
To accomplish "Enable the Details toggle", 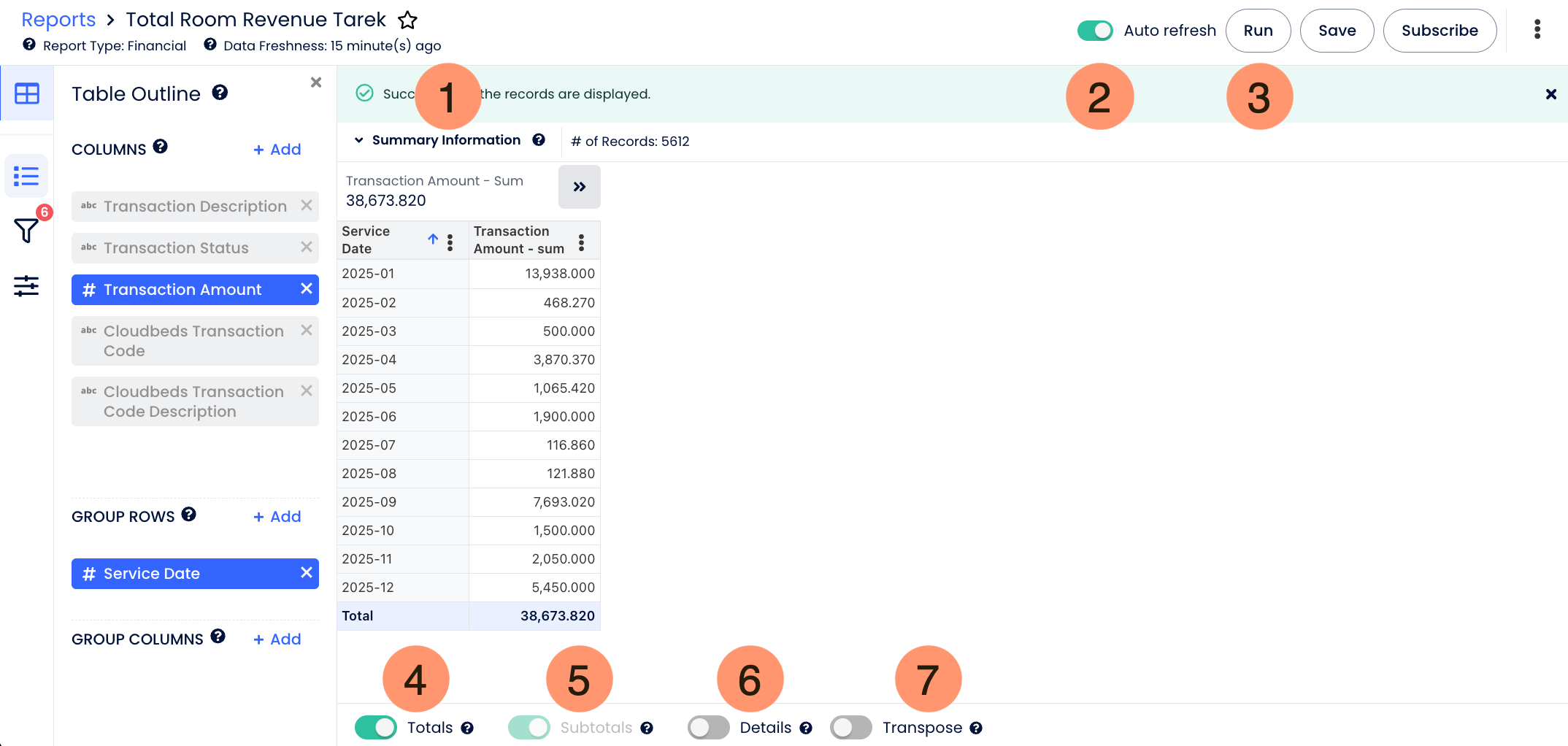I will pos(708,727).
